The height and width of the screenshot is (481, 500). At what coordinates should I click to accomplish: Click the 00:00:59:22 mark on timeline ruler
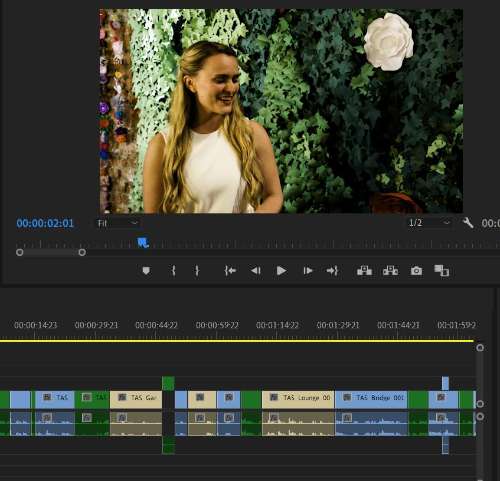[217, 325]
